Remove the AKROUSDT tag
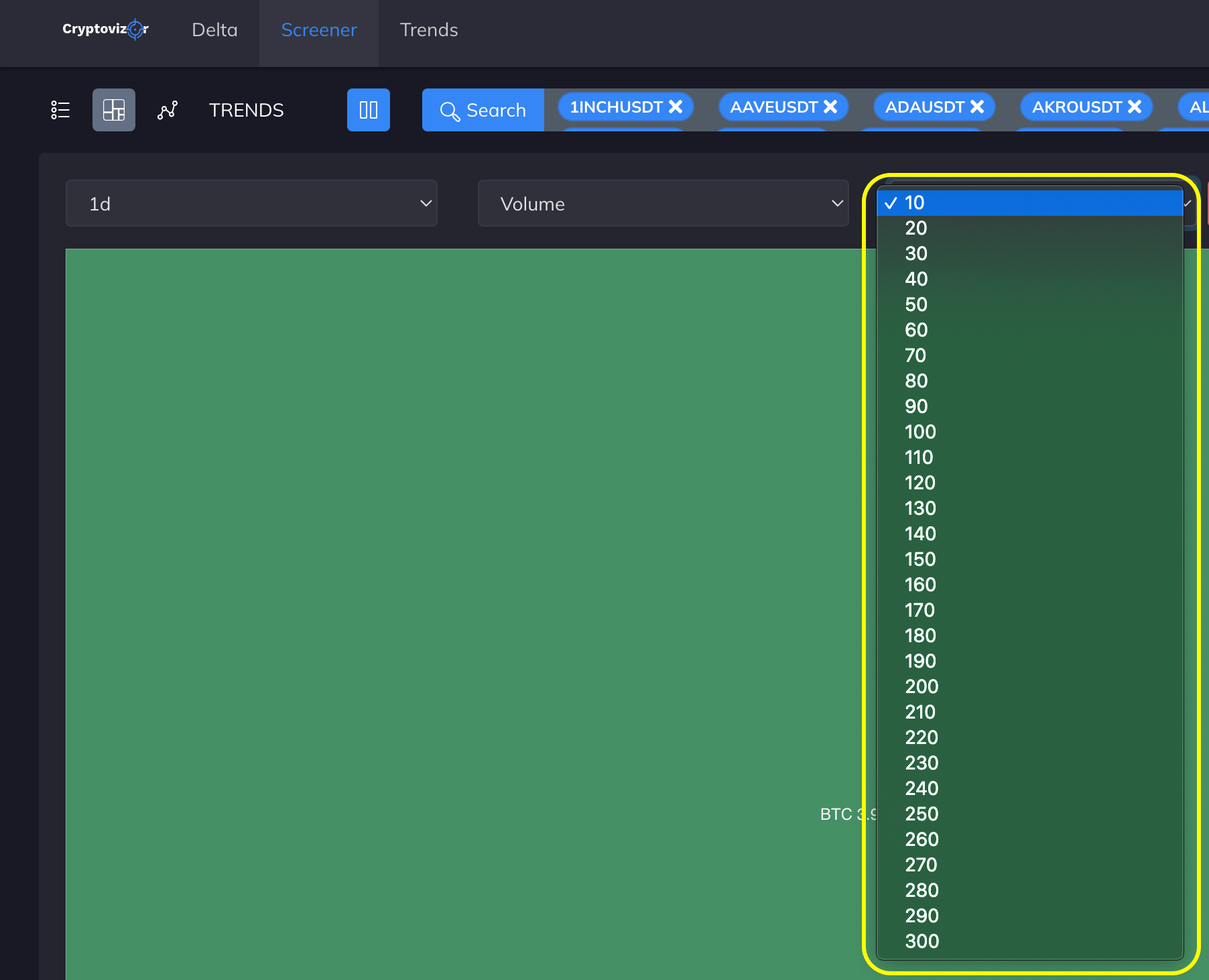This screenshot has width=1209, height=980. pyautogui.click(x=1135, y=107)
